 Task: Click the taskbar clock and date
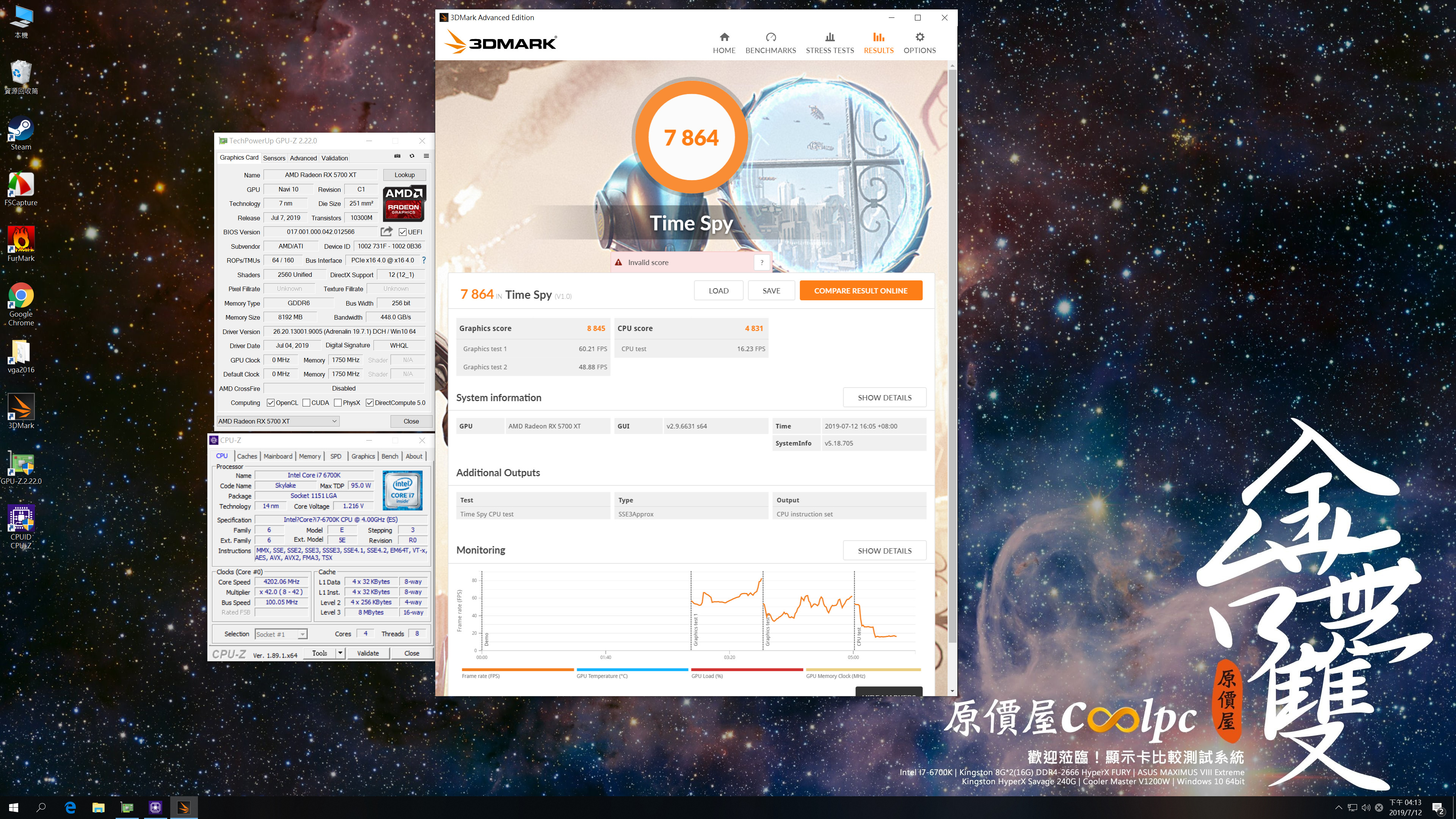(x=1405, y=808)
